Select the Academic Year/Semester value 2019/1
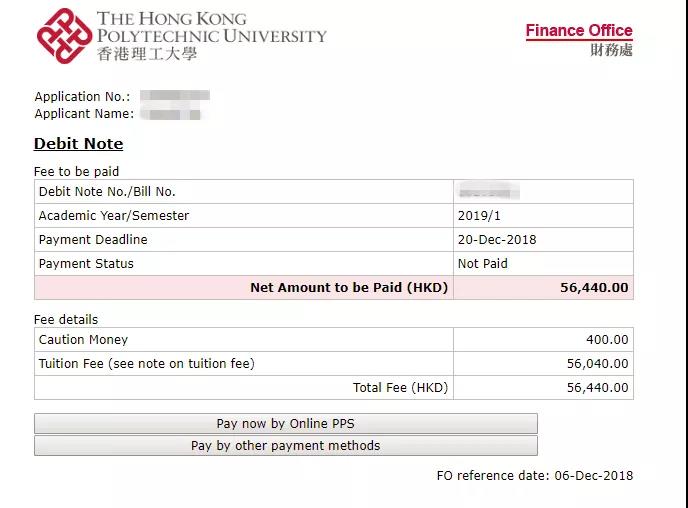688x508 pixels. [x=479, y=216]
